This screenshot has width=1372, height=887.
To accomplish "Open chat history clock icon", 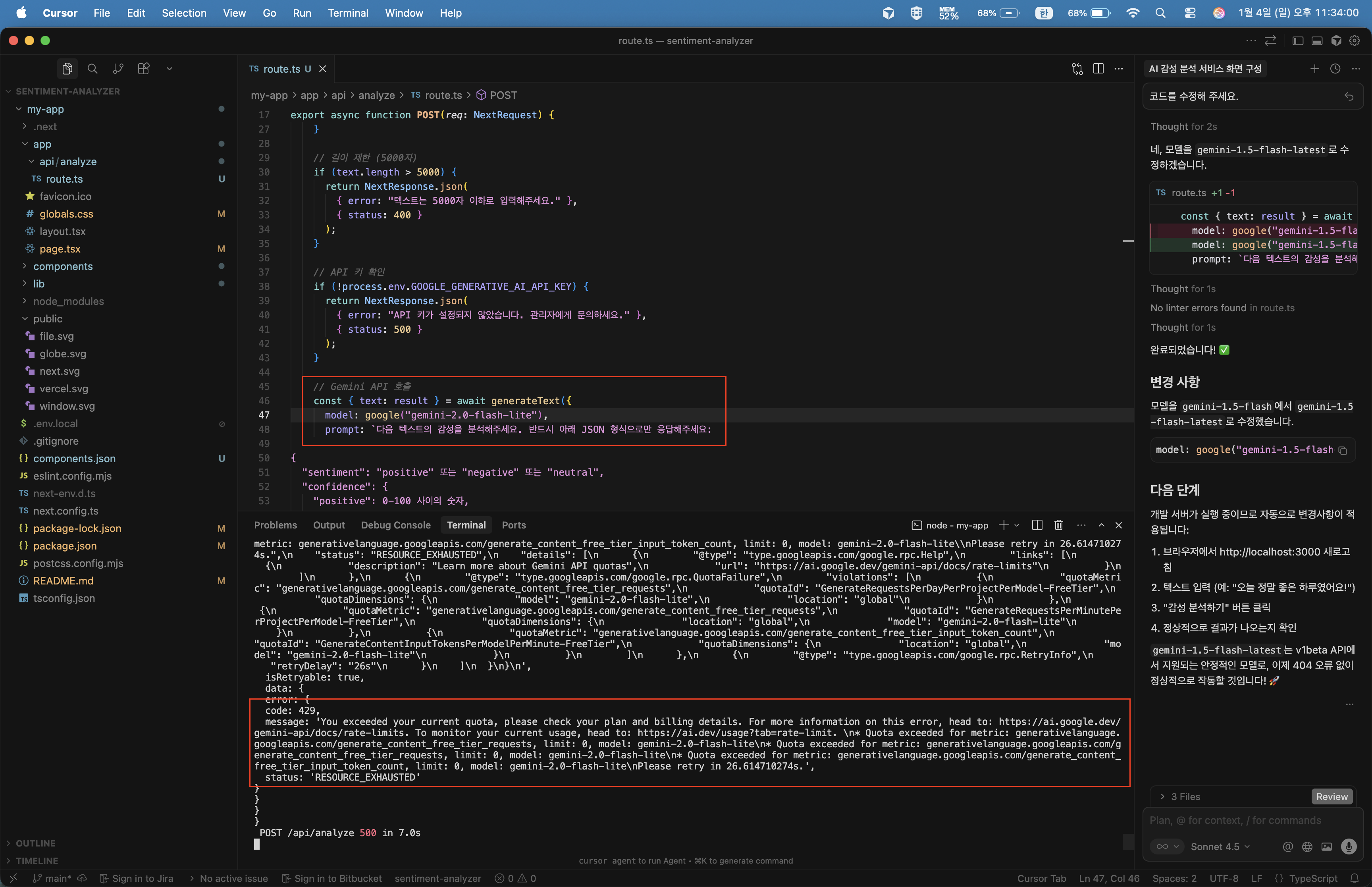I will click(x=1335, y=69).
